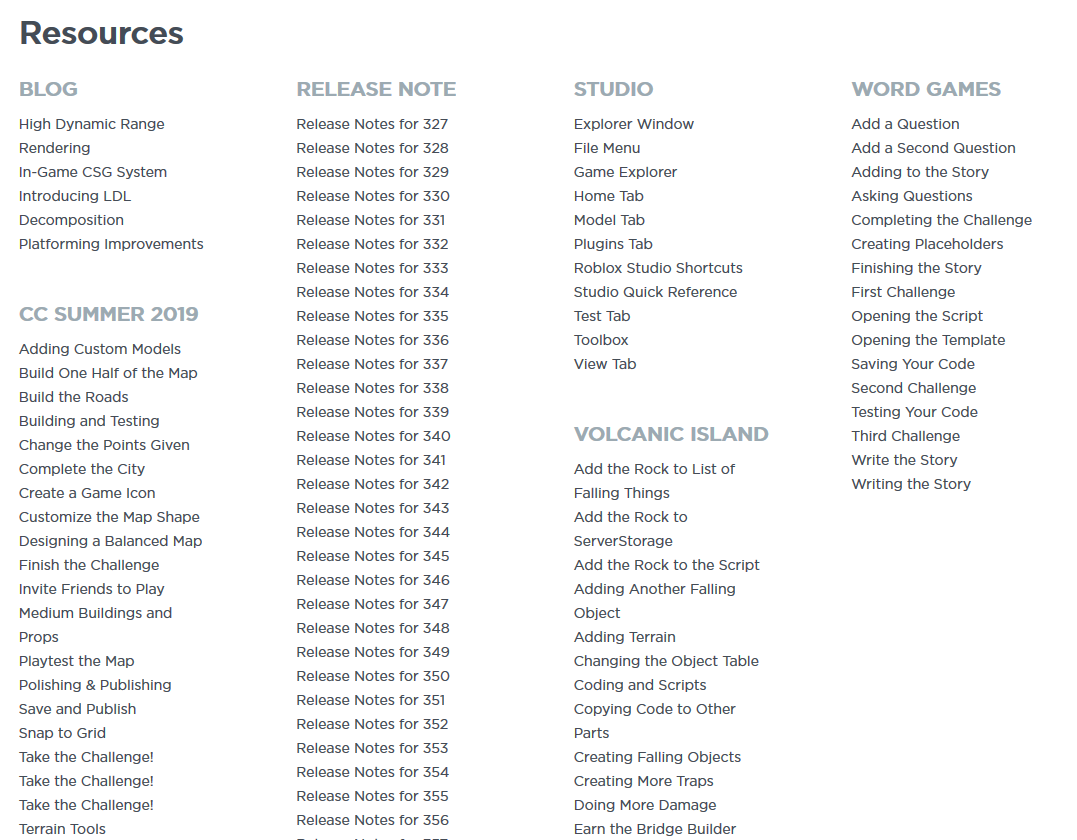Click the Asking Questions link

coord(912,196)
